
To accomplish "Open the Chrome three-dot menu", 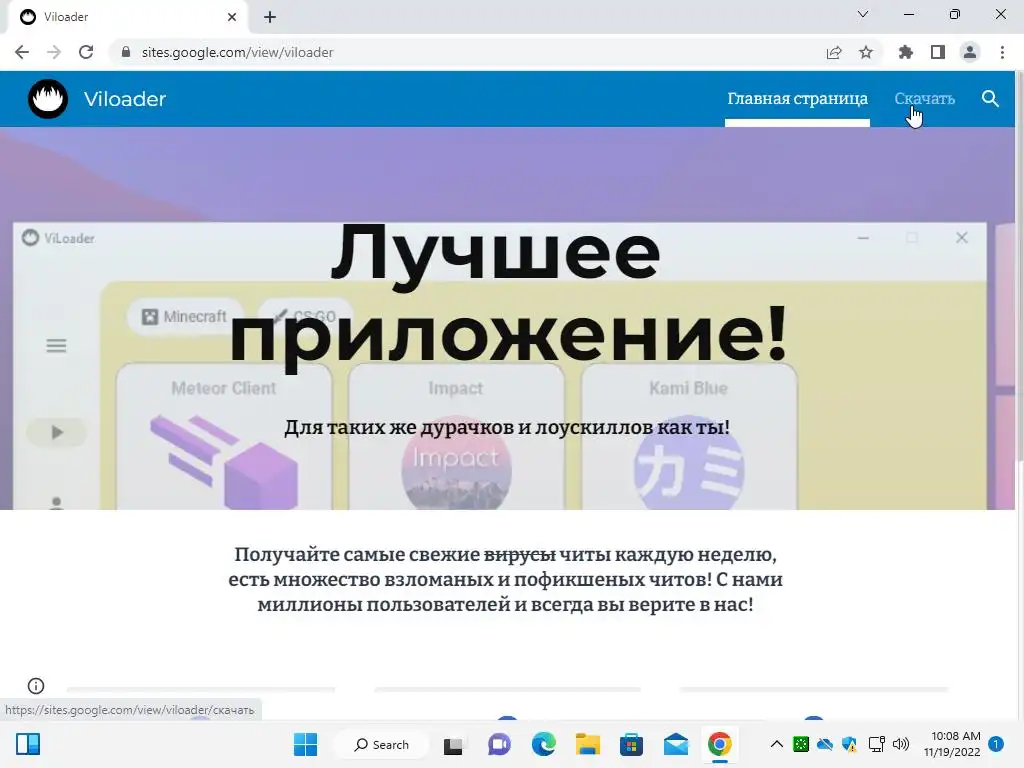I will (x=1002, y=52).
